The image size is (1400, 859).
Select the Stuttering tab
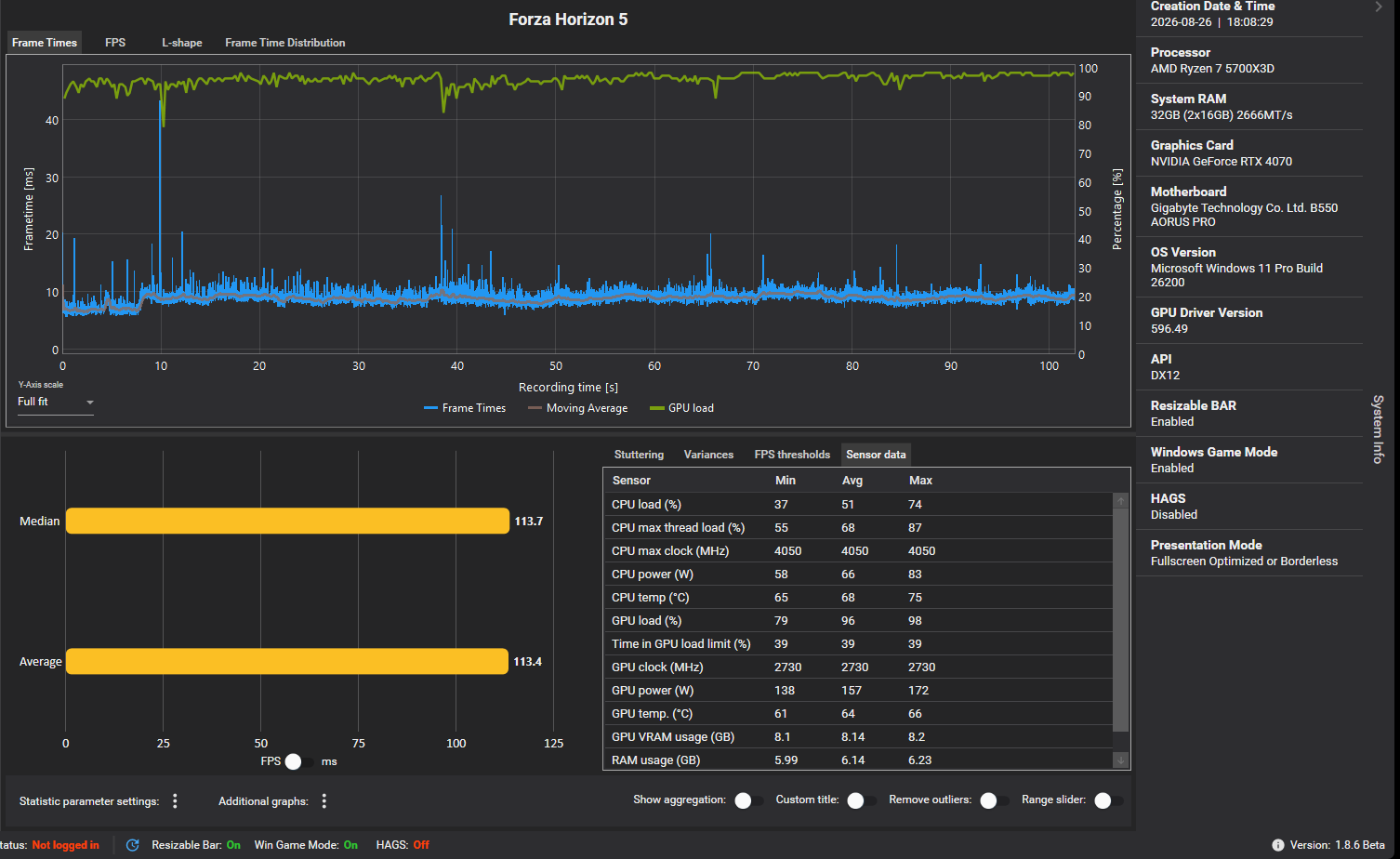639,455
